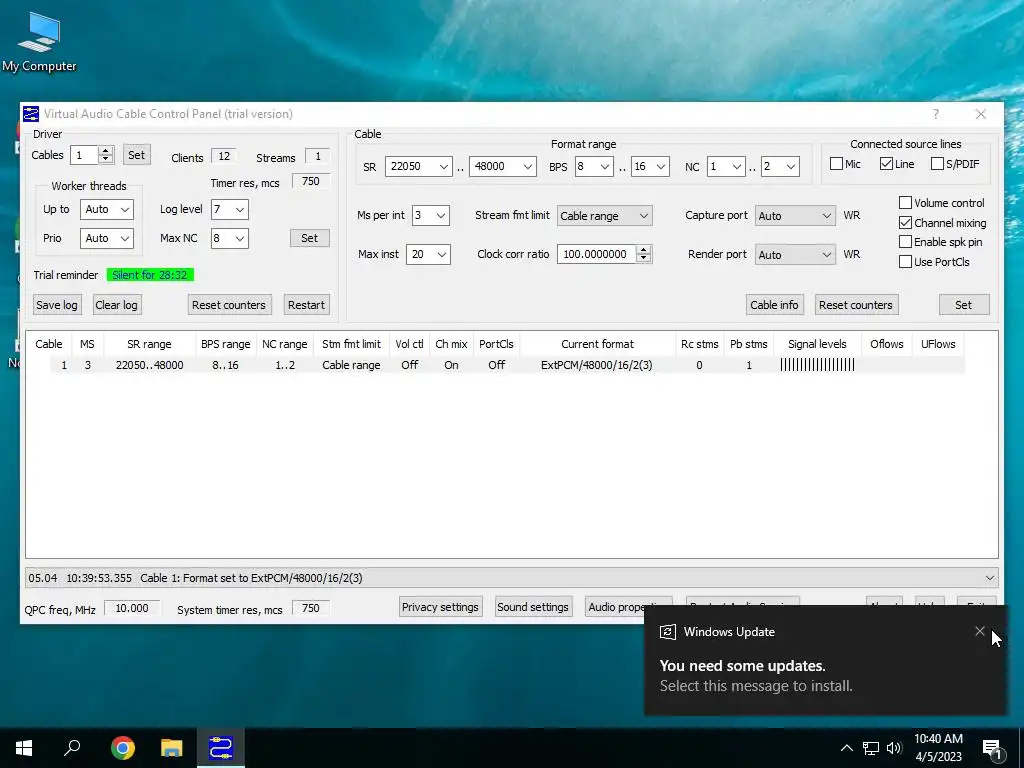Viewport: 1024px width, 768px height.
Task: Dismiss the Windows Update notification
Action: click(980, 631)
